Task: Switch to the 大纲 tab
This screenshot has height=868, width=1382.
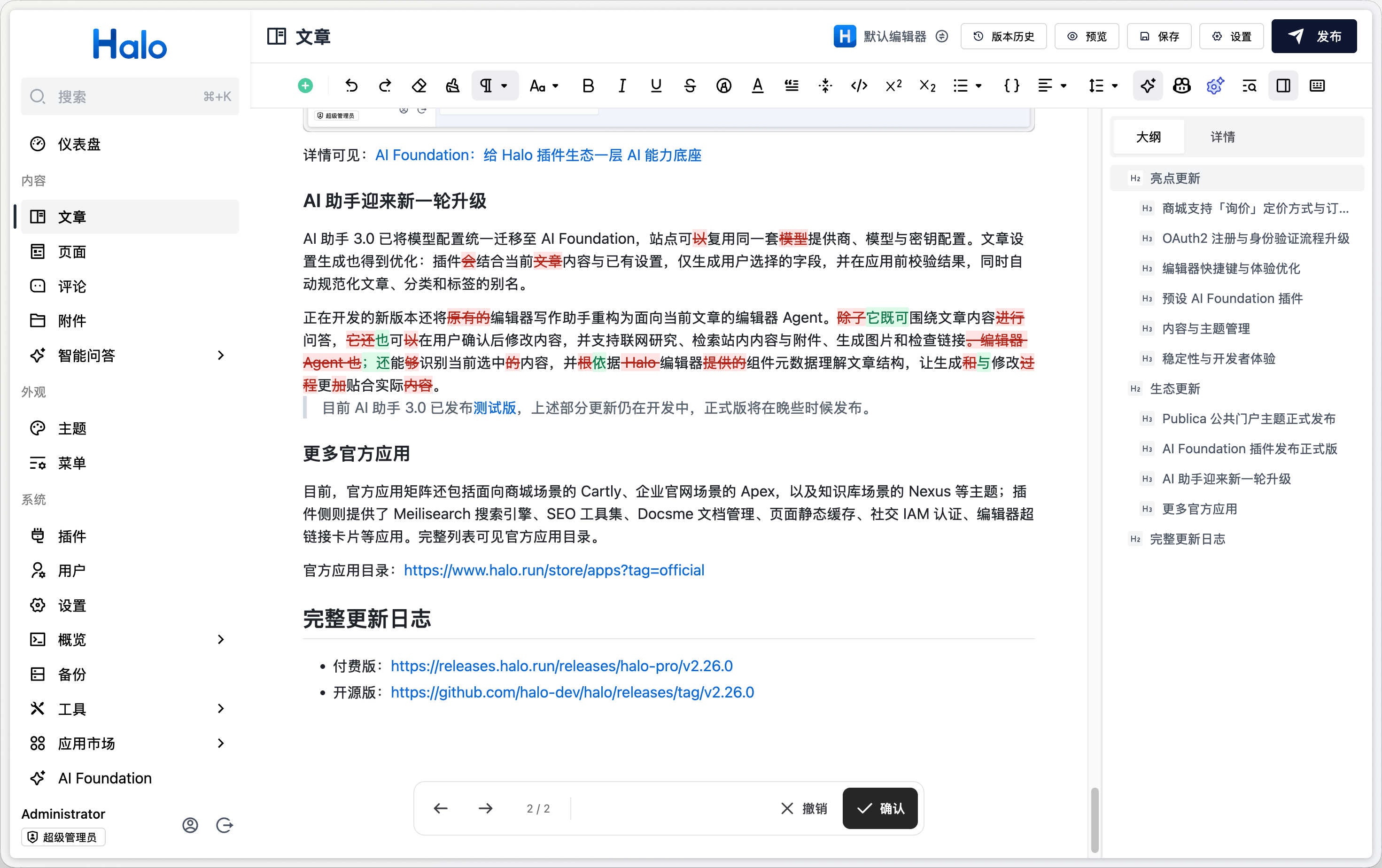Action: [x=1149, y=137]
